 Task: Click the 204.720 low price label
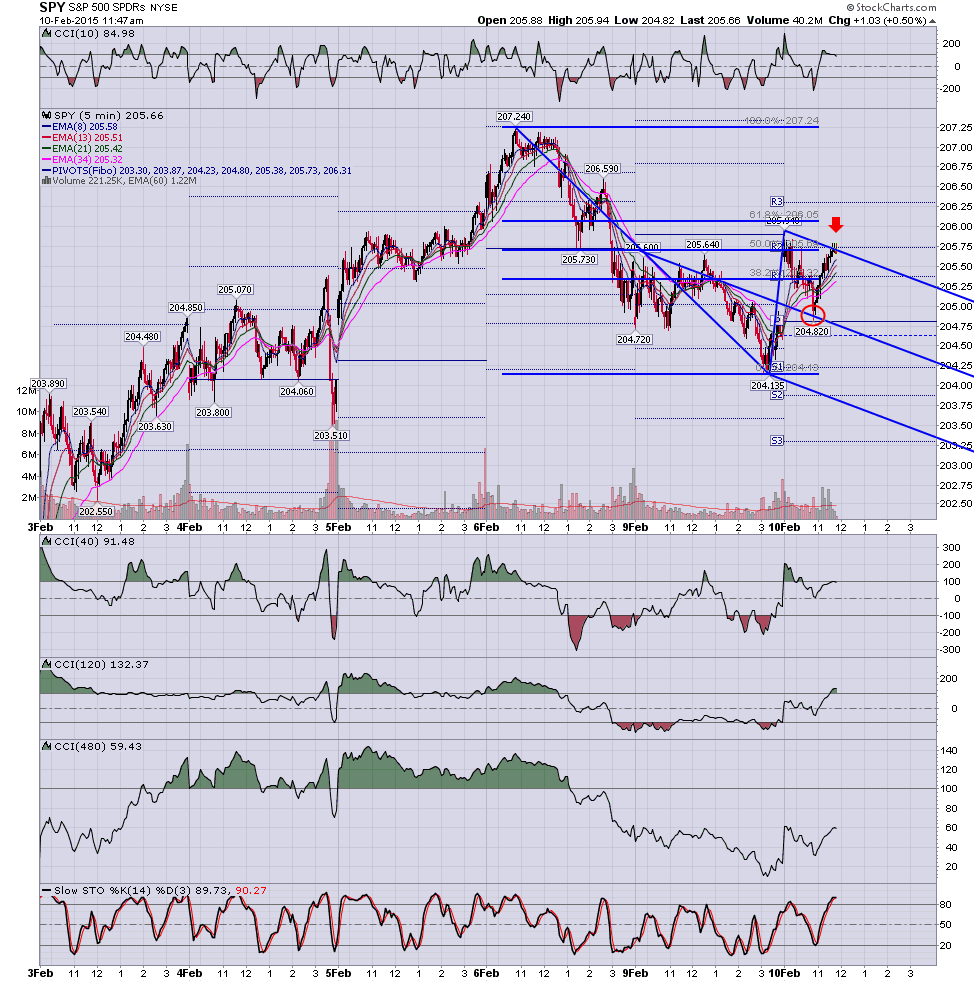click(x=634, y=339)
